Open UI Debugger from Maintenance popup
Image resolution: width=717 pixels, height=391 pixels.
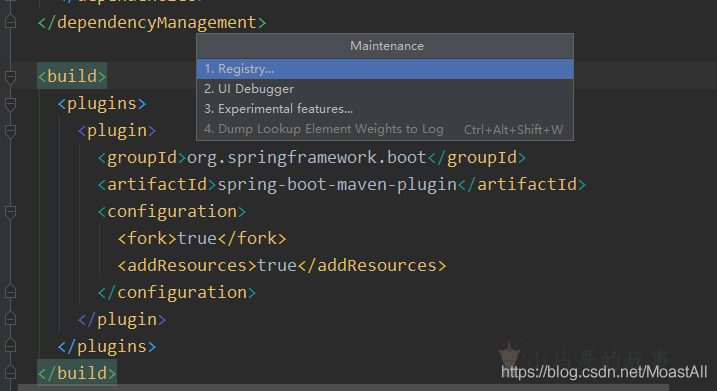[x=385, y=89]
